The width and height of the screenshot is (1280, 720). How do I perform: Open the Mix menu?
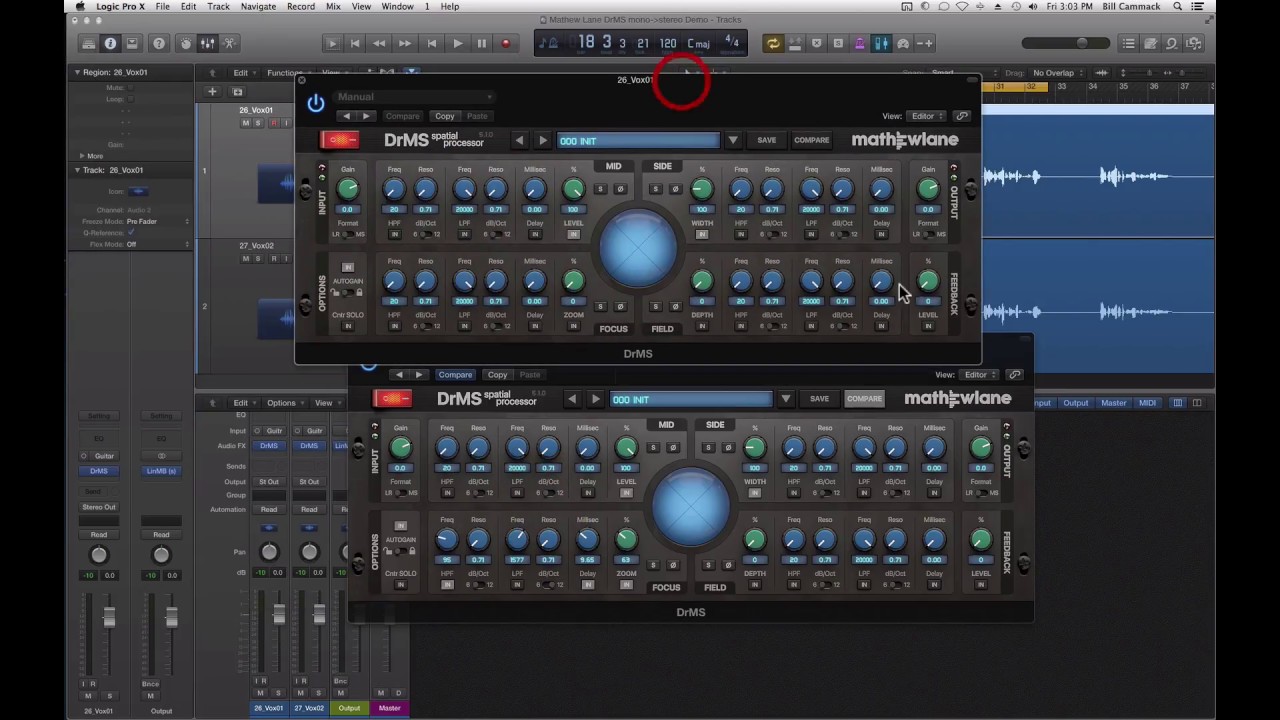(333, 7)
